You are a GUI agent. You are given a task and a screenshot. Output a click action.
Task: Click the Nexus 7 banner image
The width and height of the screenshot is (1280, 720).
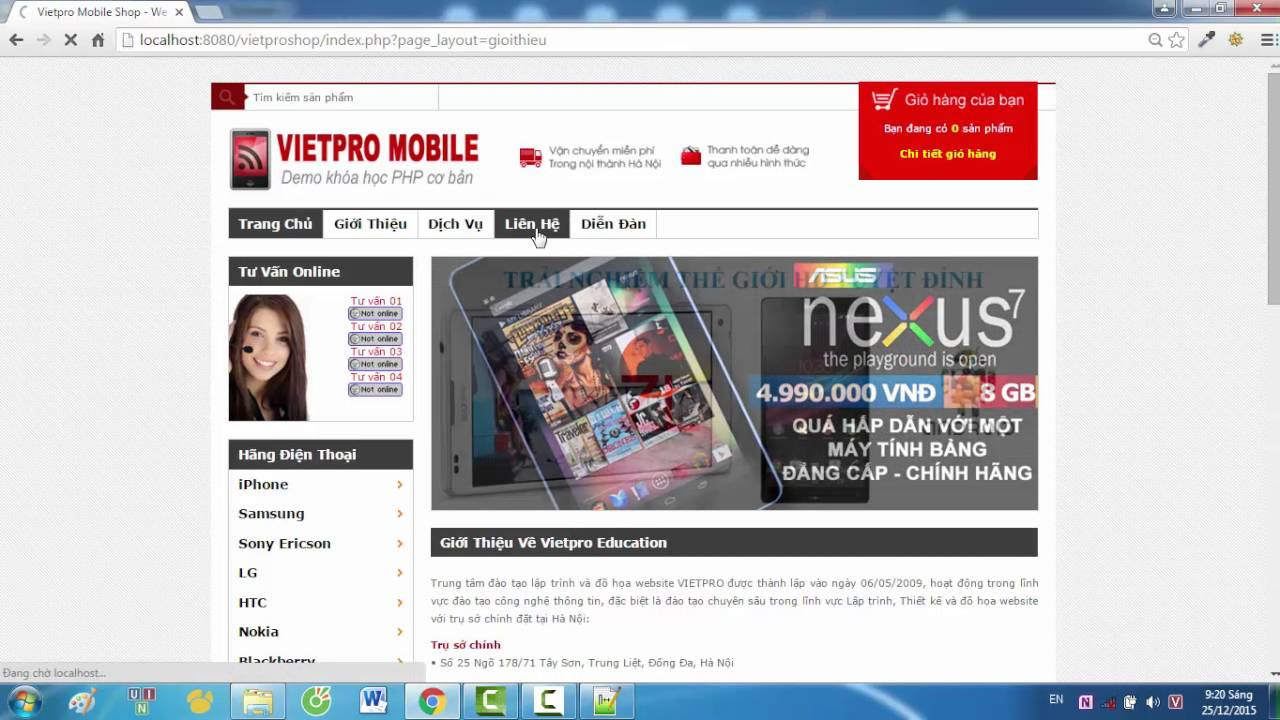point(734,384)
